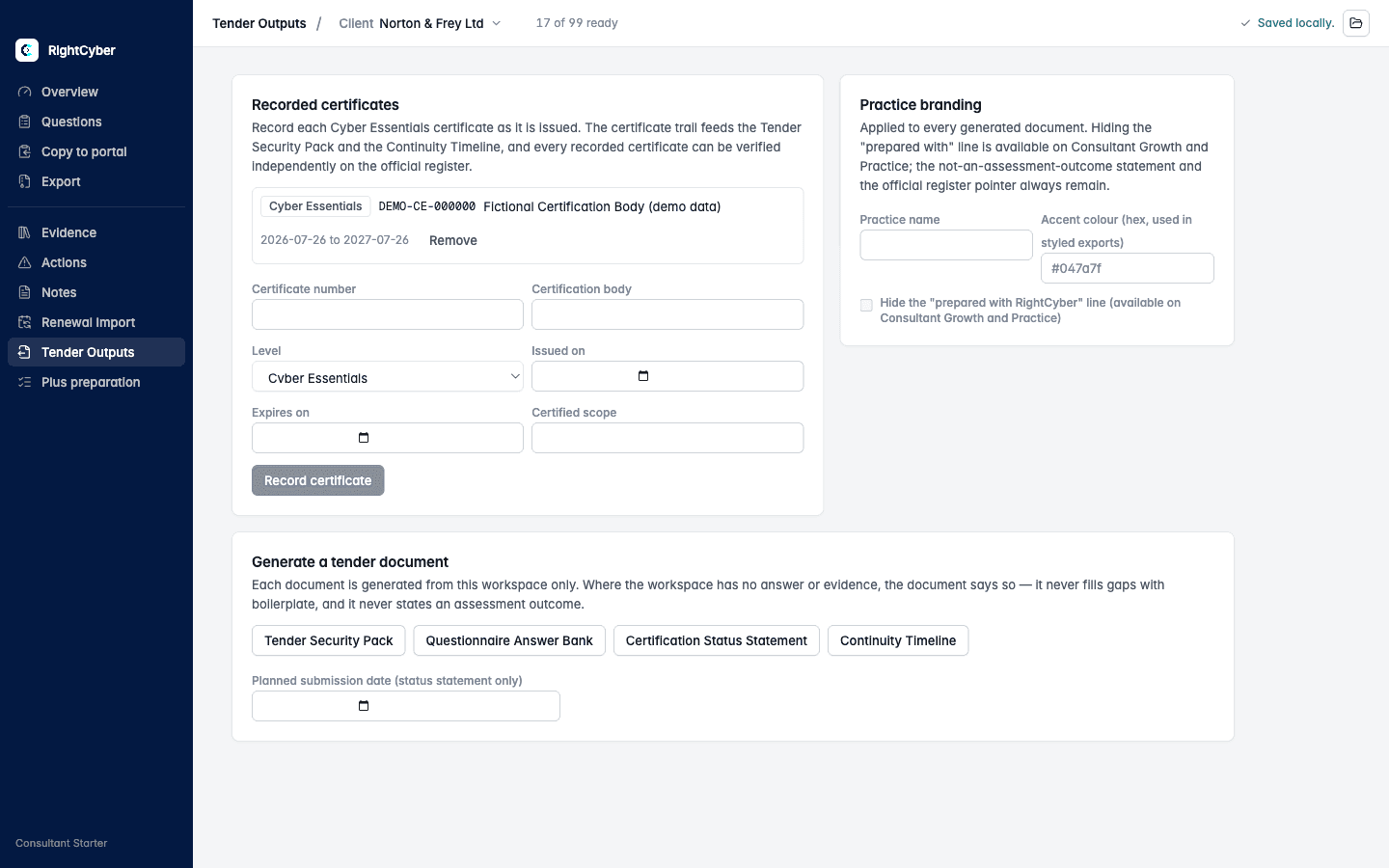Click the Notes document icon
The image size is (1389, 868).
pyautogui.click(x=25, y=292)
